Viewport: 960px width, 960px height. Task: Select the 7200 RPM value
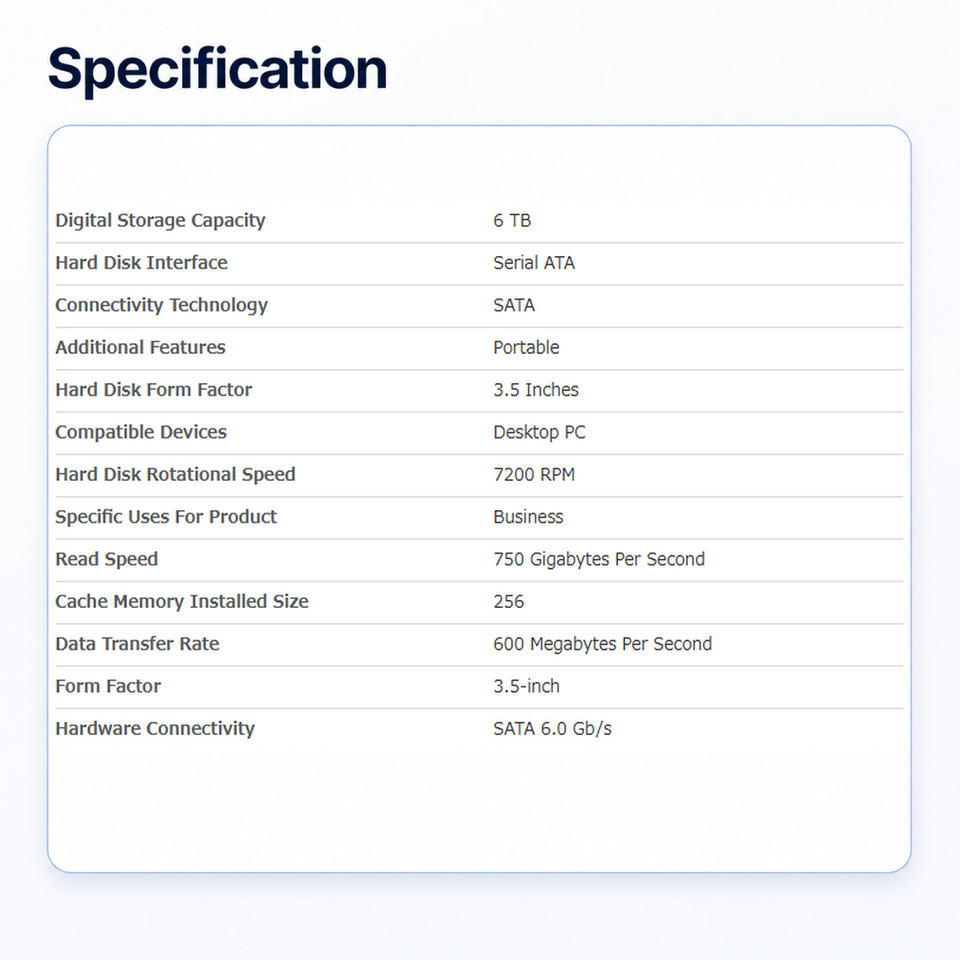(x=534, y=474)
